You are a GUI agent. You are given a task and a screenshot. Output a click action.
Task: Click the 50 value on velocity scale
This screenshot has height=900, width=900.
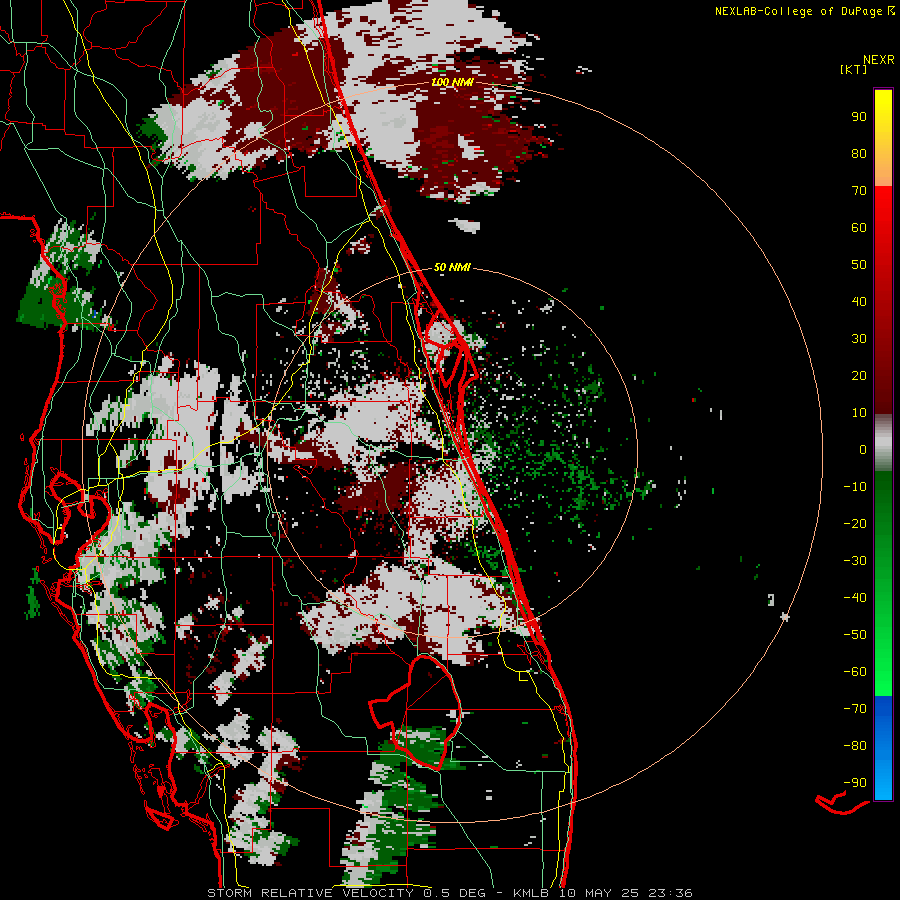(x=859, y=265)
